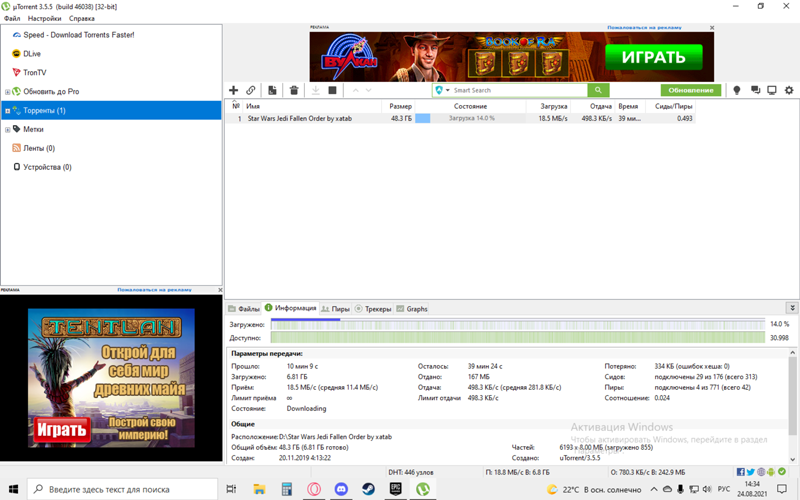Viewport: 800px width, 500px height.
Task: Open Preferences via the gear icon
Action: click(x=789, y=90)
